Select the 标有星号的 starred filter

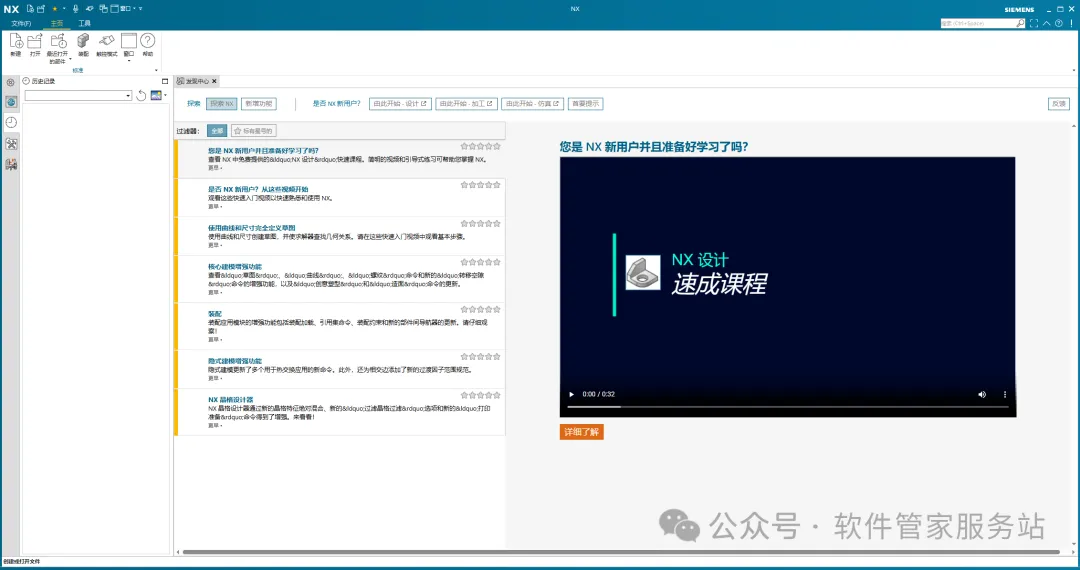253,131
